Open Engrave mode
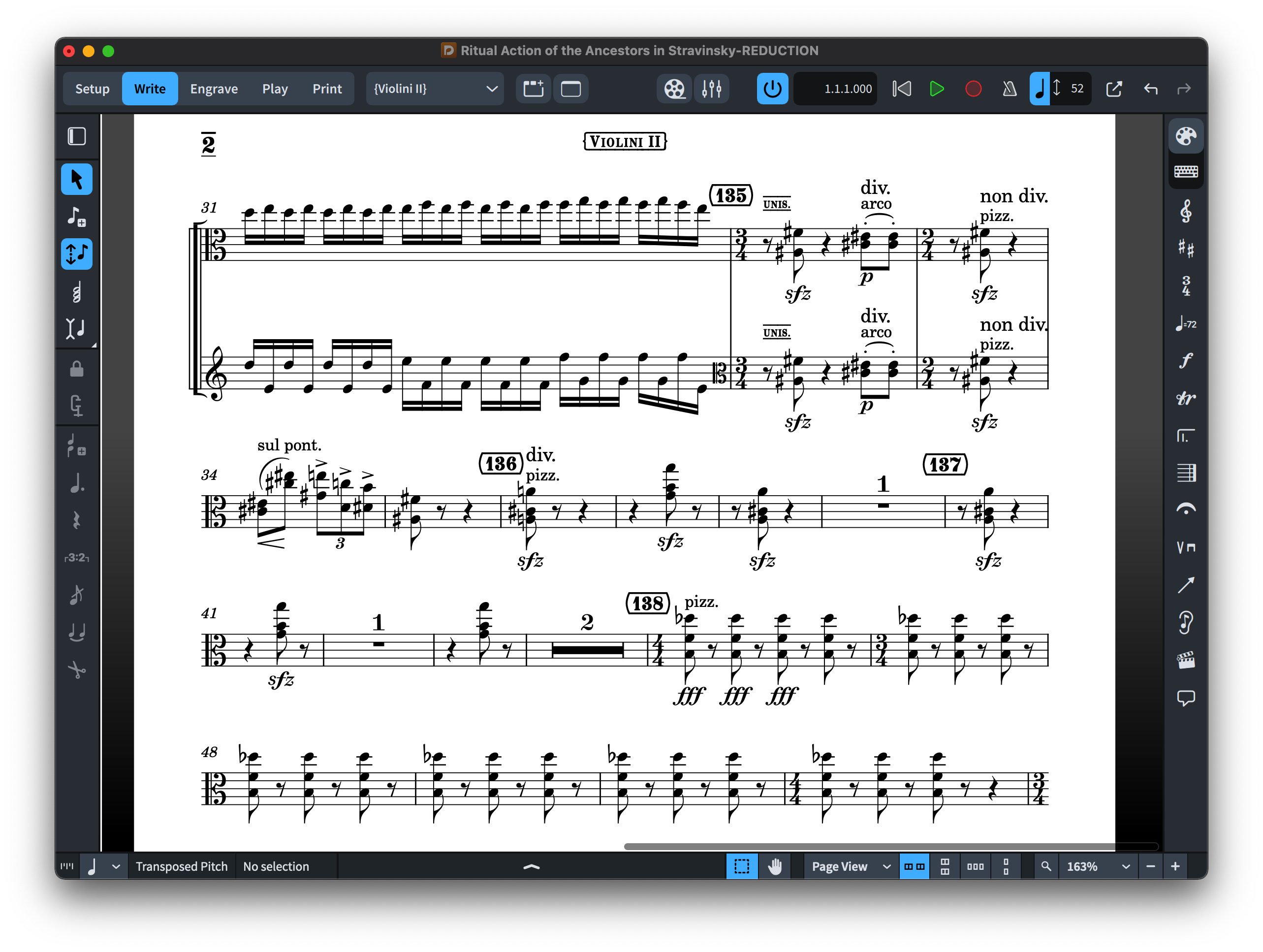The width and height of the screenshot is (1263, 952). [214, 89]
